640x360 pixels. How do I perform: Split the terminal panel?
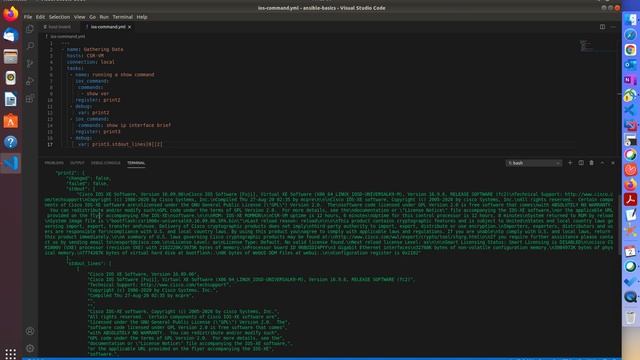(x=581, y=163)
